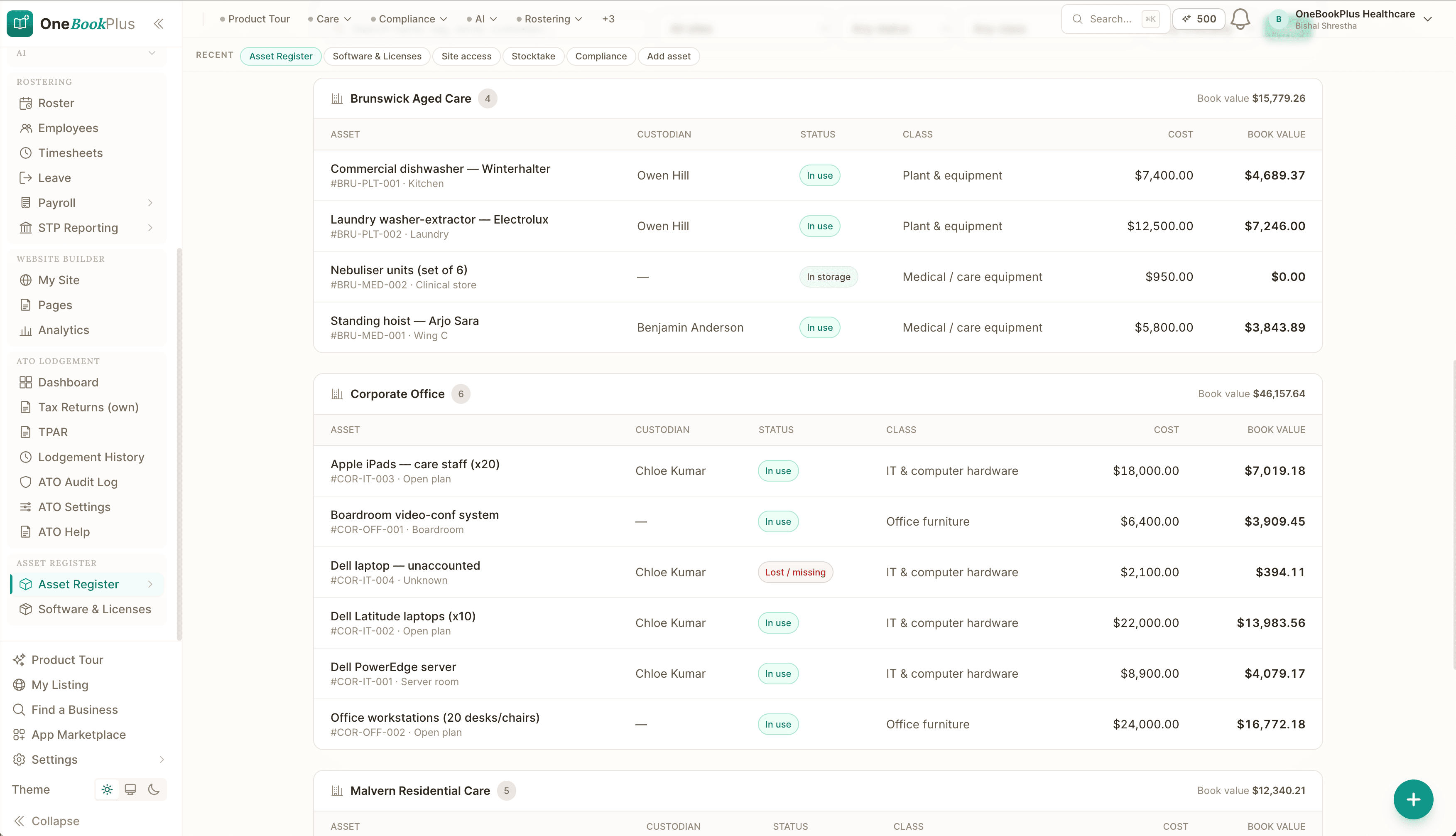Click the Corporate Office count badge 6
This screenshot has height=836, width=1456.
461,394
